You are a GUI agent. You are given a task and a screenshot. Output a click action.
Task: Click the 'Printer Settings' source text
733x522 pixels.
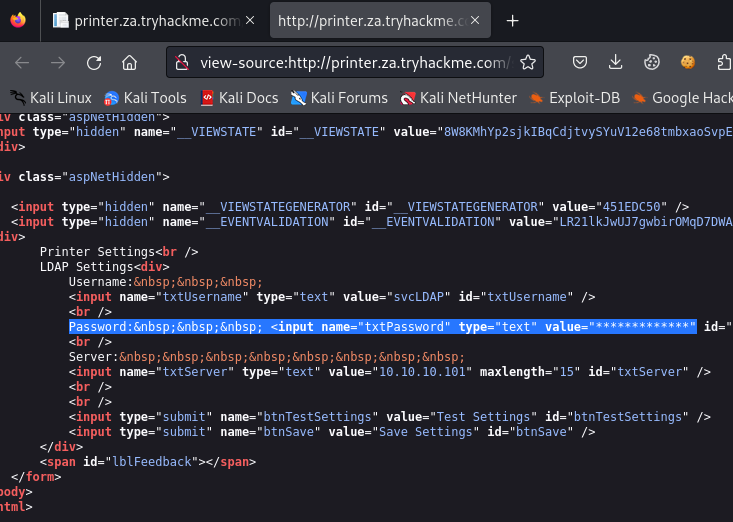97,252
